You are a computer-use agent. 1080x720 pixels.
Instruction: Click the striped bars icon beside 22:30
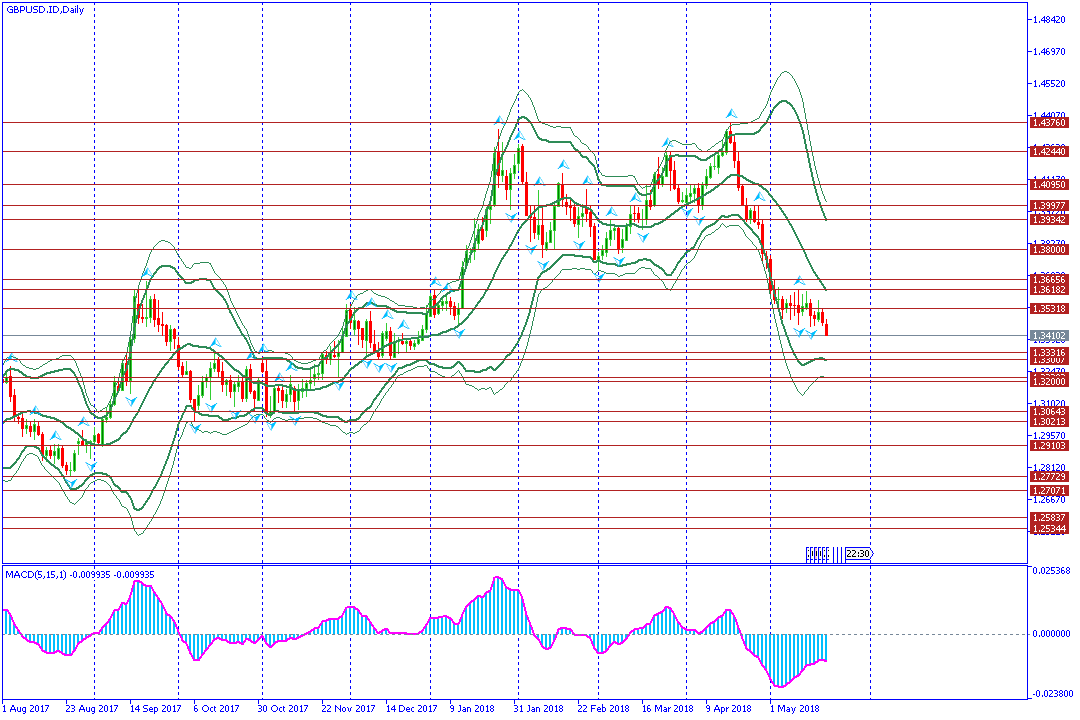pos(817,554)
